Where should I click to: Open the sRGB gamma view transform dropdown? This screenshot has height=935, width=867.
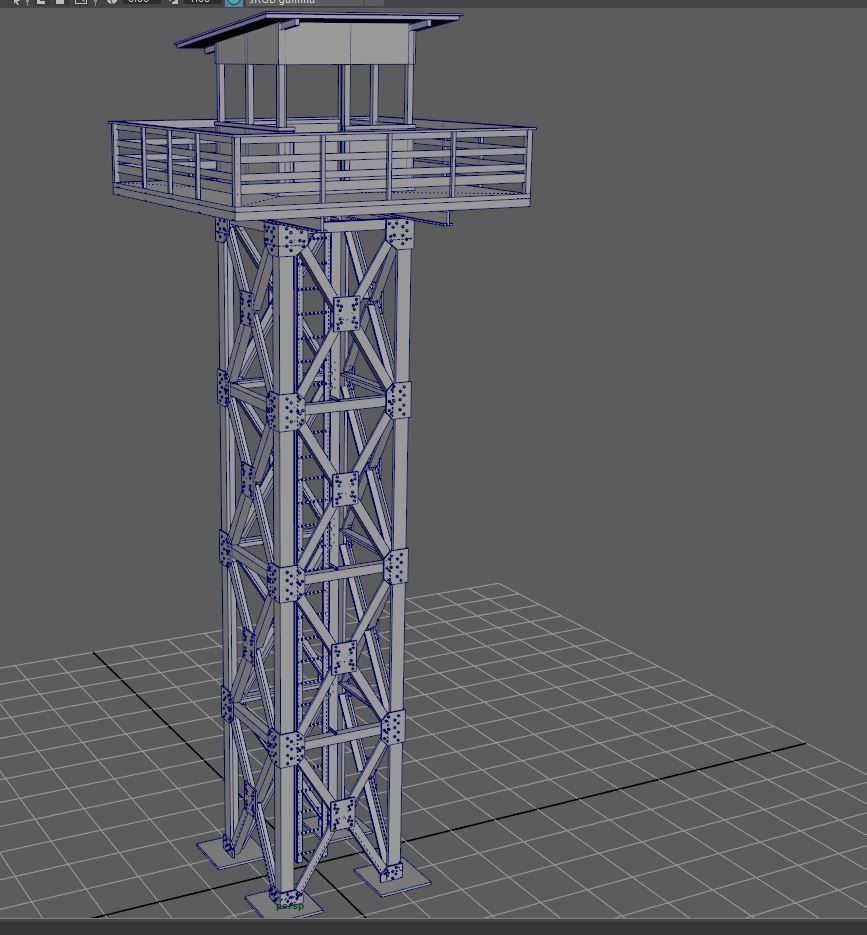tap(314, 2)
